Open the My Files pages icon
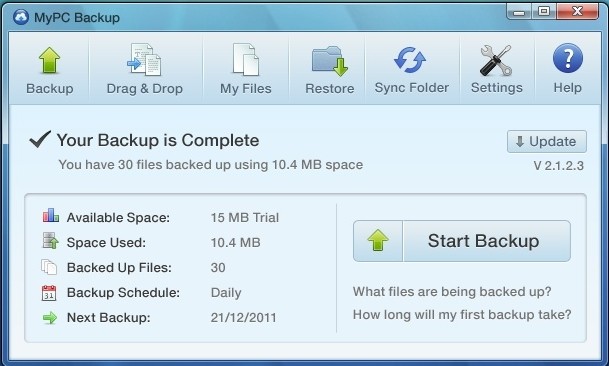Image resolution: width=609 pixels, height=366 pixels. coord(245,59)
